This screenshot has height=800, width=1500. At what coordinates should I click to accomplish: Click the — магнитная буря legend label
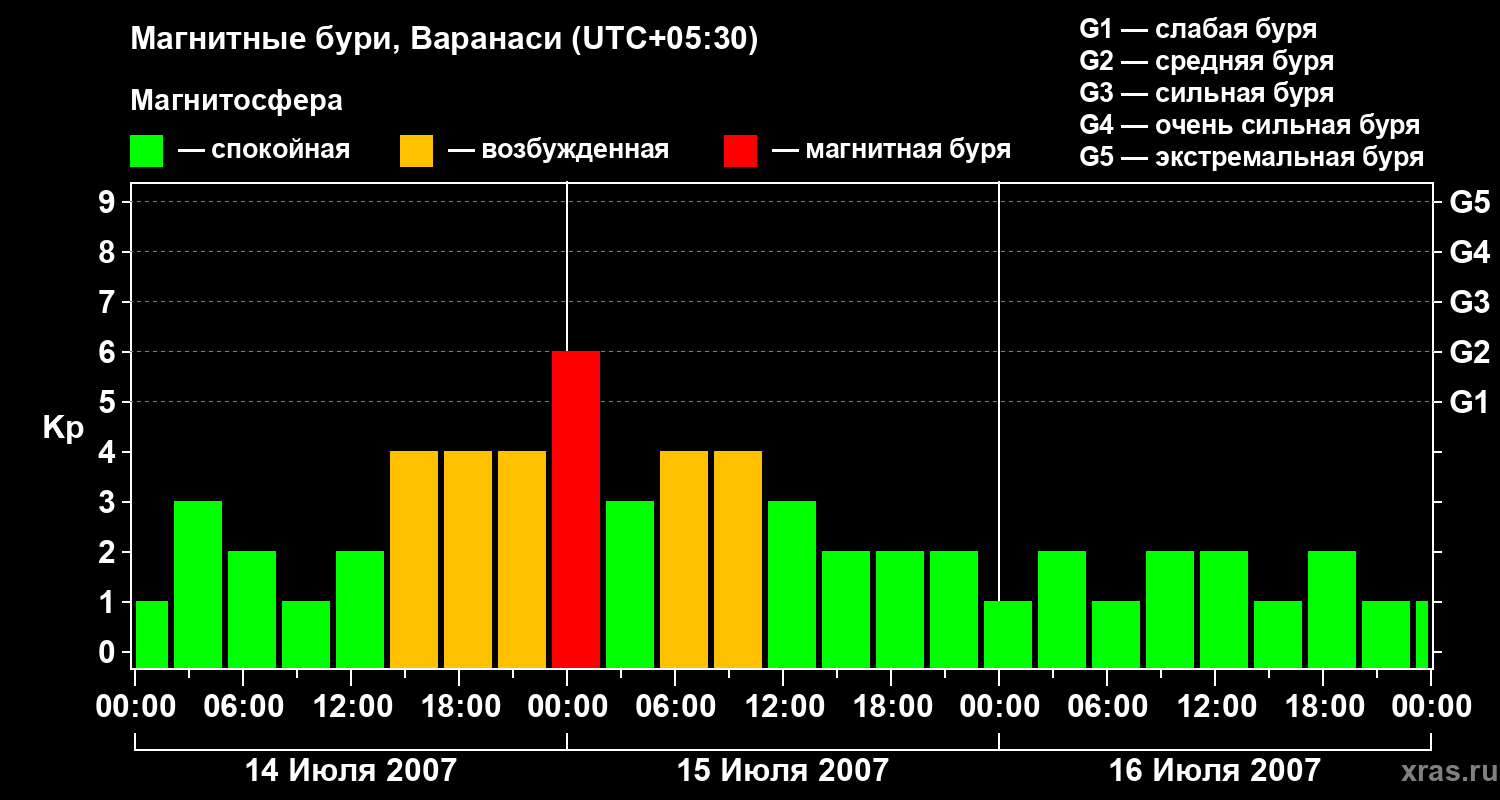coord(891,151)
